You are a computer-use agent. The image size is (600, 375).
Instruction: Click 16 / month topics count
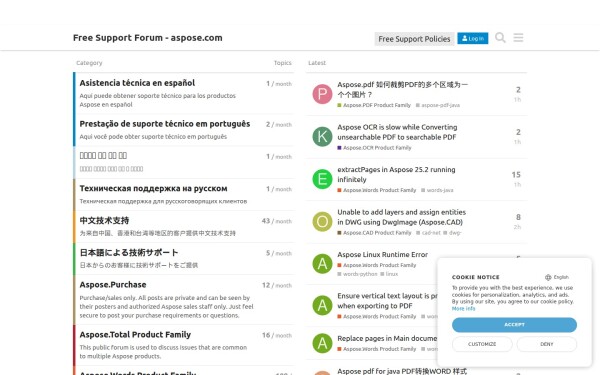(277, 335)
